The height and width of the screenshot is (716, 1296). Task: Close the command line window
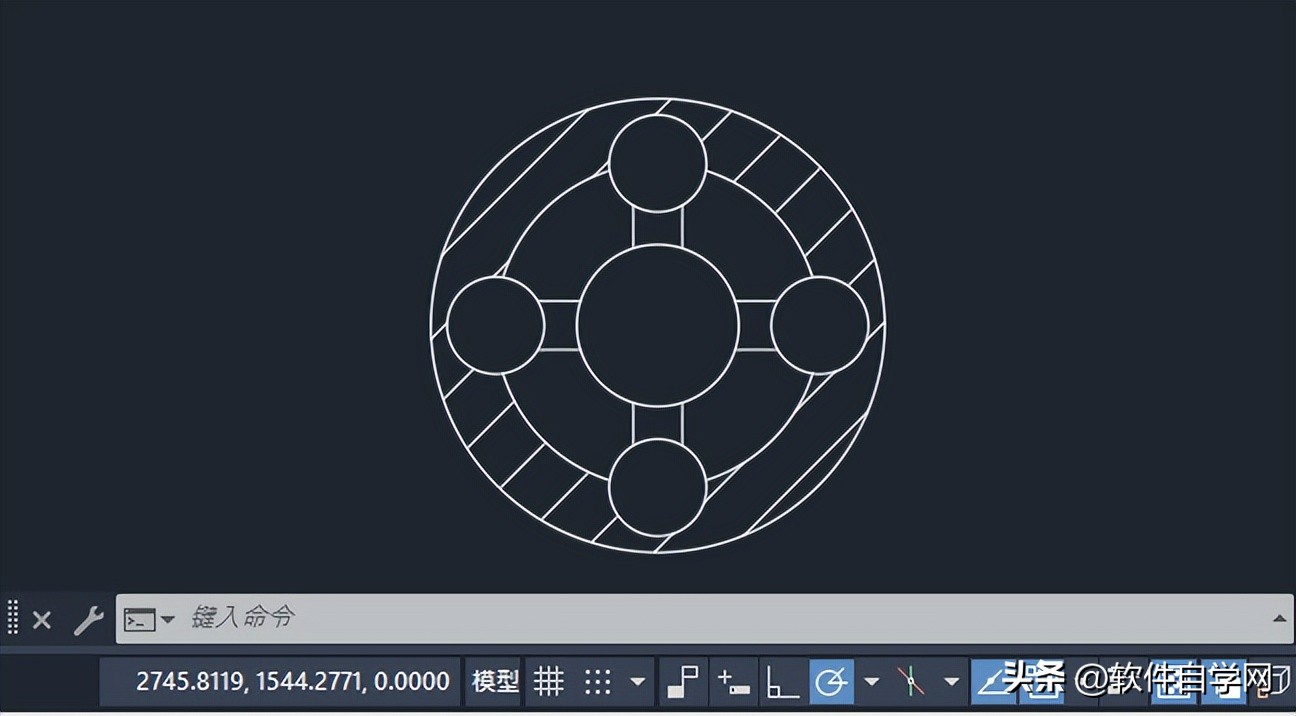[x=41, y=620]
